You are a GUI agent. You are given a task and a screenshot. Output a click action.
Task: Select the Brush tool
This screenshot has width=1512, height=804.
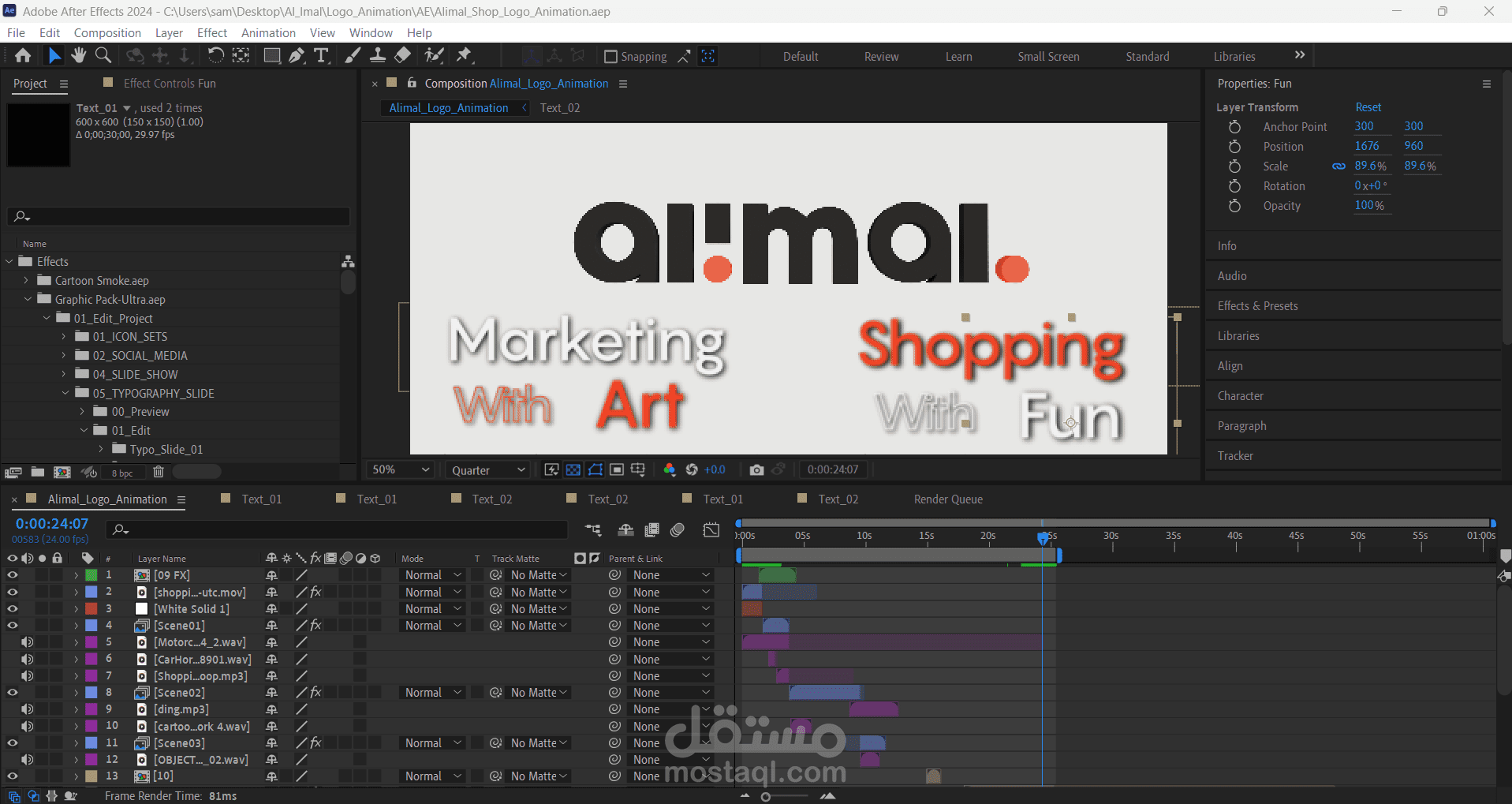point(353,55)
